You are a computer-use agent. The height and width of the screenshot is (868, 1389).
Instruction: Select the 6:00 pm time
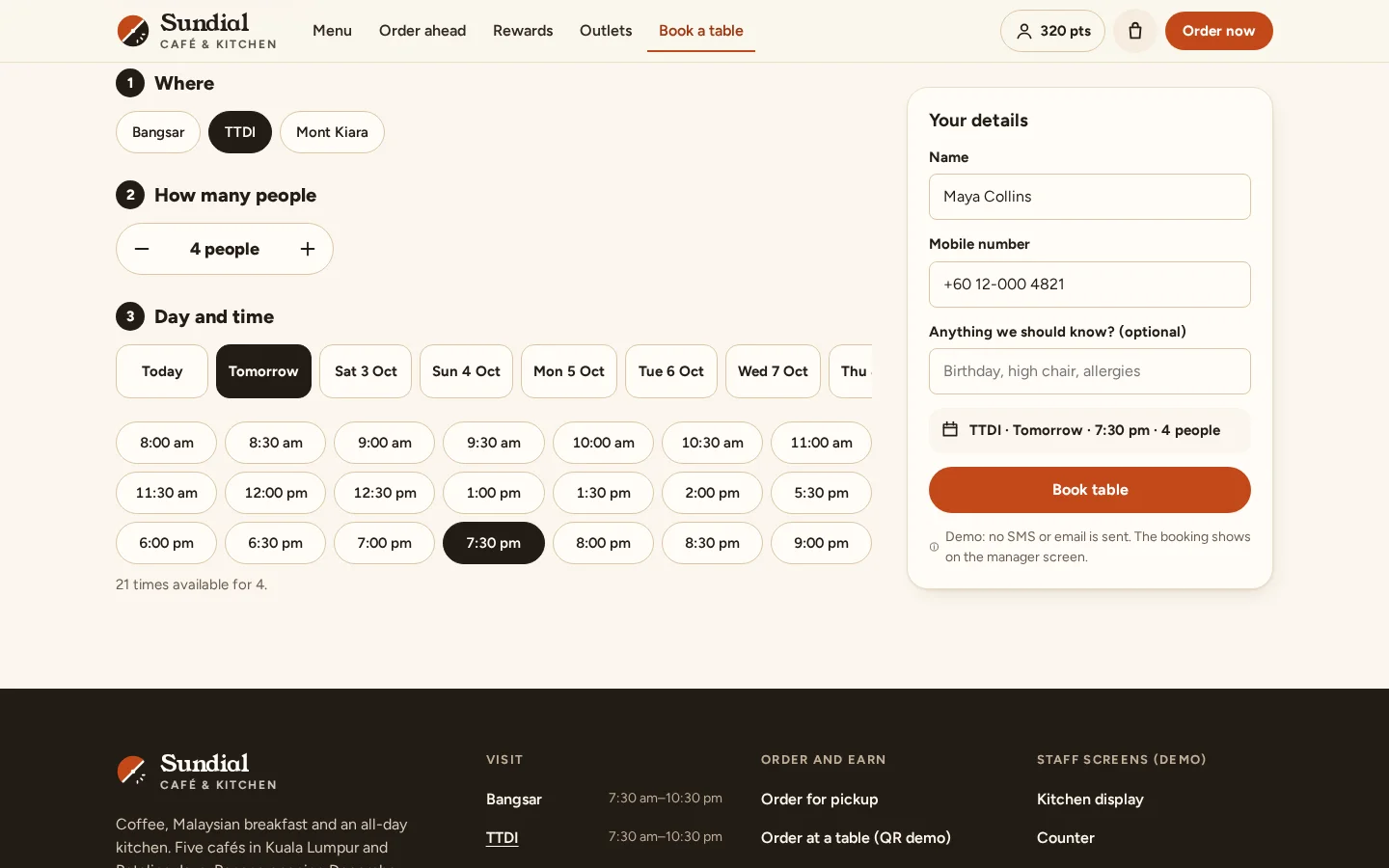tap(167, 543)
